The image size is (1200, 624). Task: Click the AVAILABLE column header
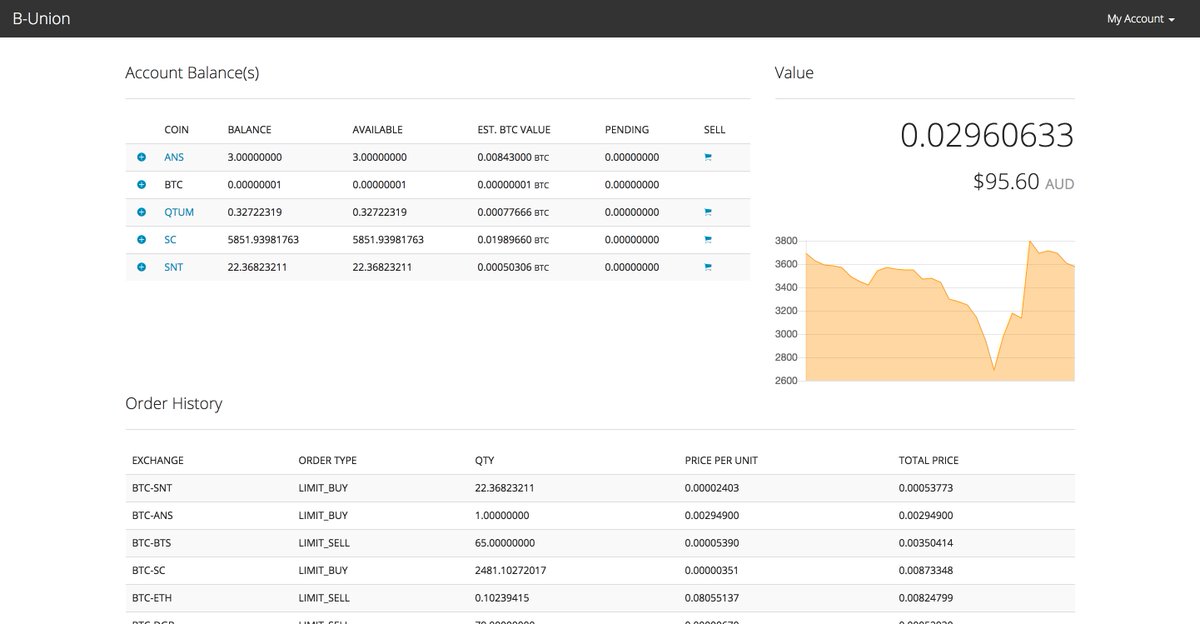378,130
